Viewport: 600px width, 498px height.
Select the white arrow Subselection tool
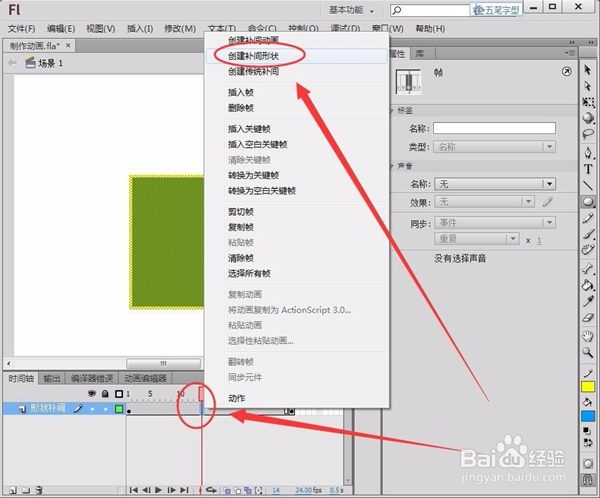tap(588, 86)
